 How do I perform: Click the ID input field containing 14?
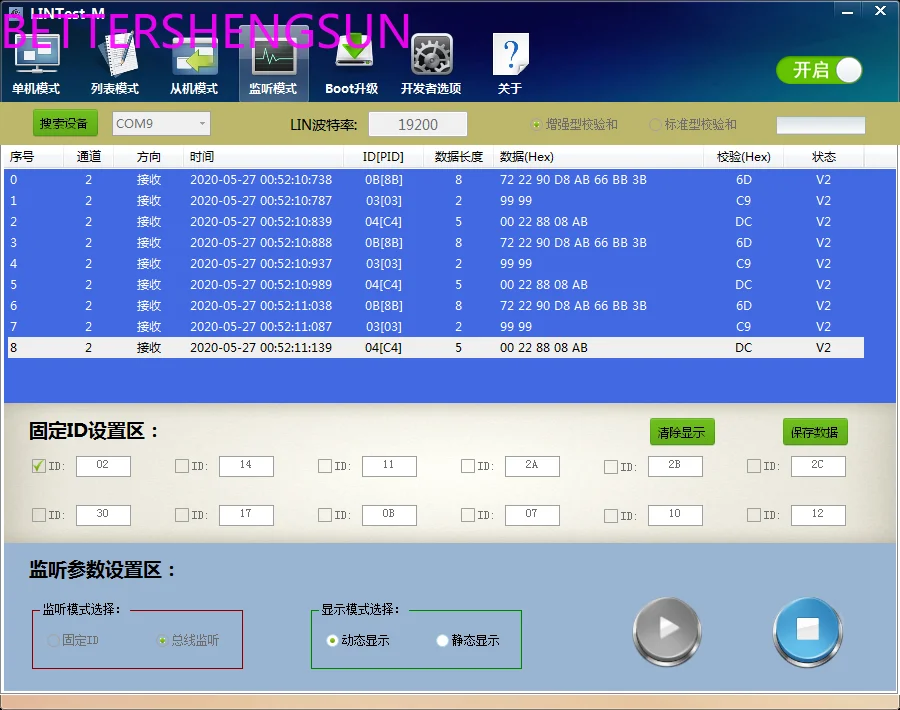pyautogui.click(x=246, y=466)
